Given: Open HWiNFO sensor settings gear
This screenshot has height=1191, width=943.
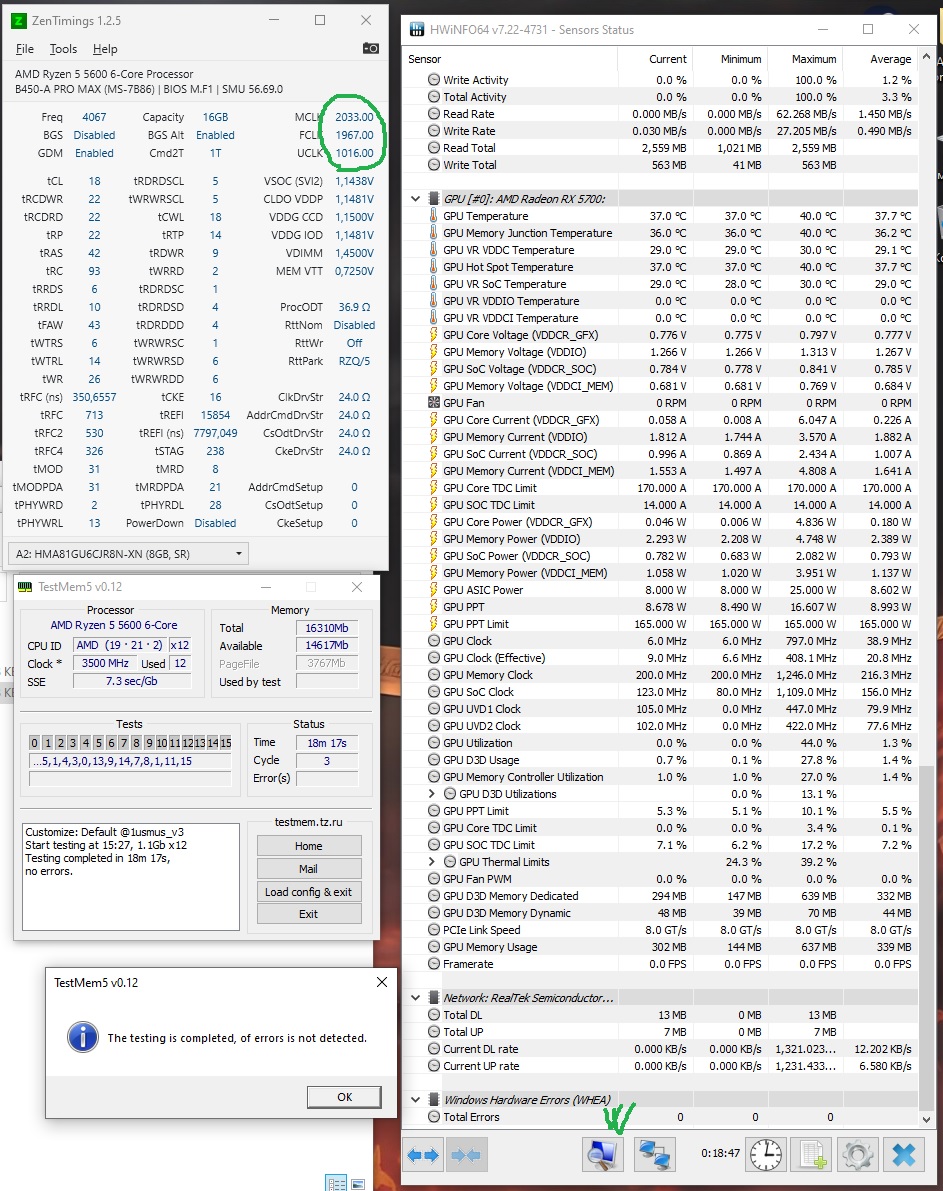Looking at the screenshot, I should pyautogui.click(x=858, y=1155).
